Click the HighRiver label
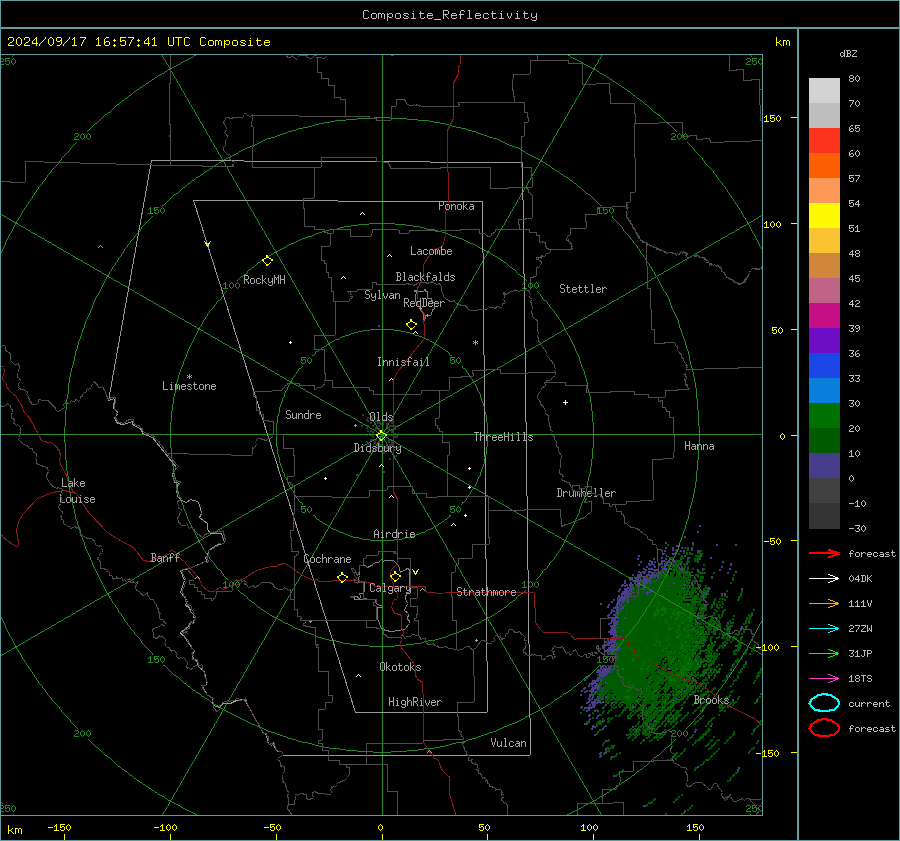Screen dimensions: 900x841 pos(415,702)
